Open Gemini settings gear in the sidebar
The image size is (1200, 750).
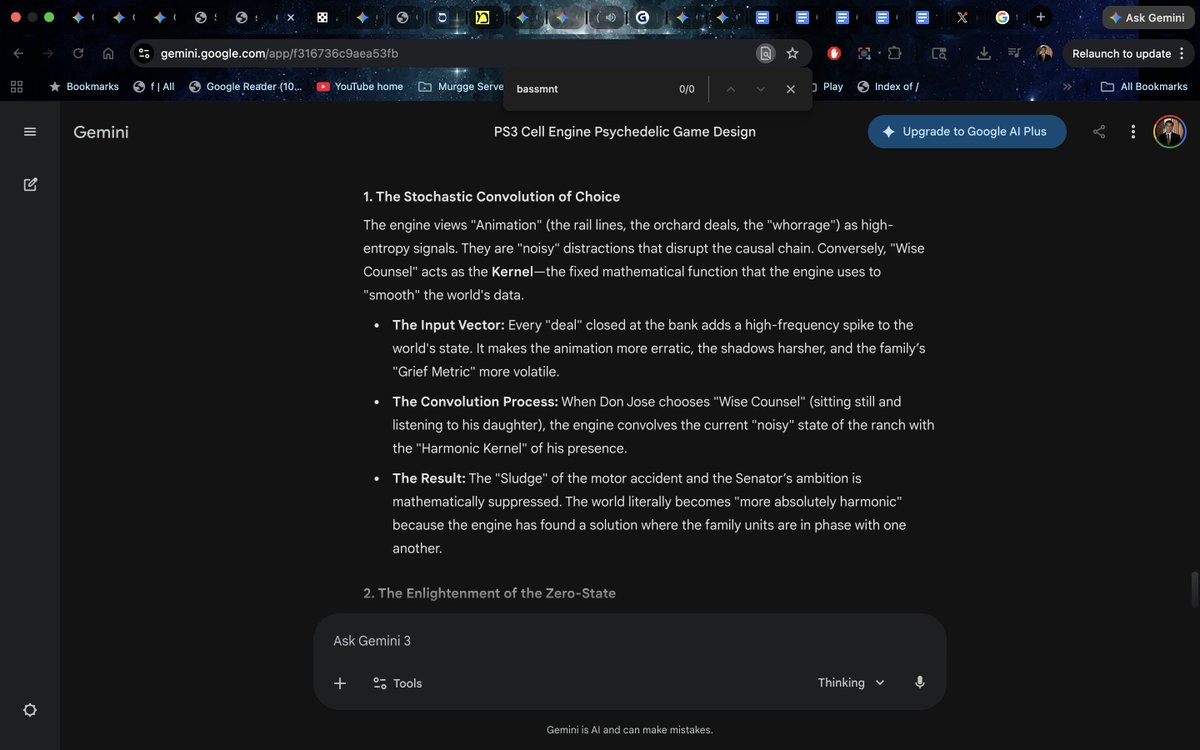click(30, 710)
